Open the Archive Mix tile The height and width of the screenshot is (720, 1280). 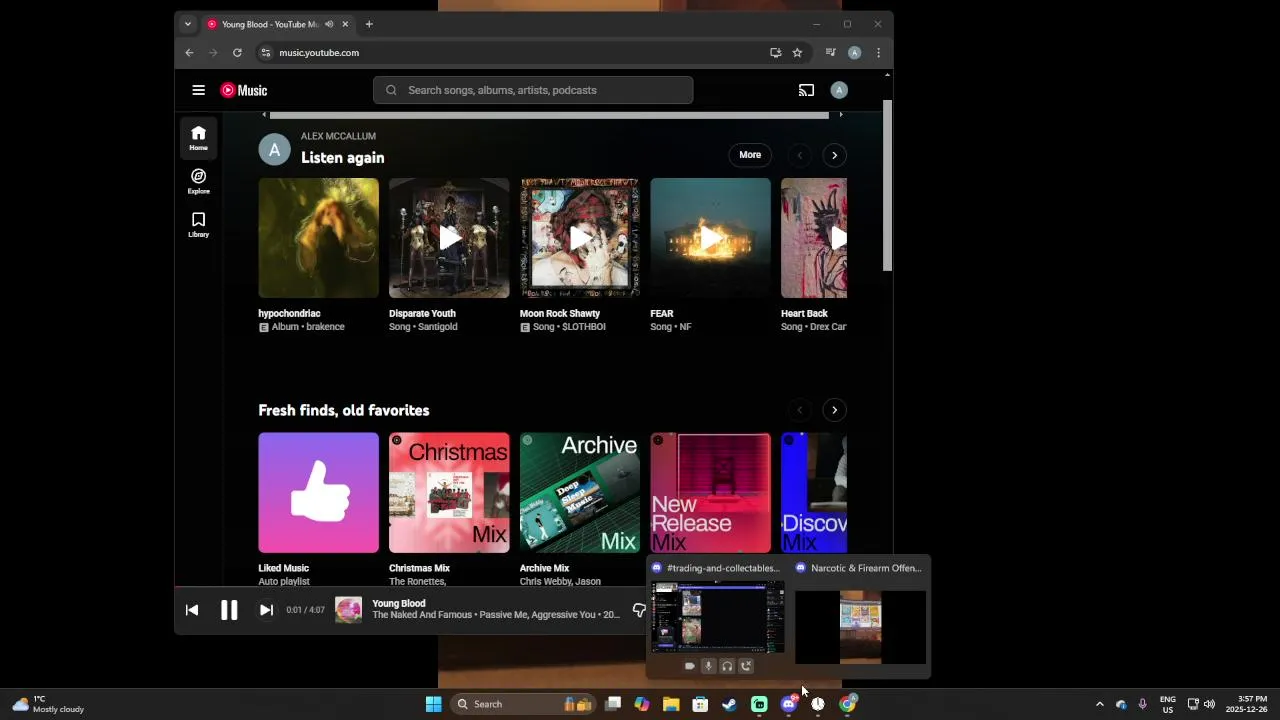(x=580, y=493)
